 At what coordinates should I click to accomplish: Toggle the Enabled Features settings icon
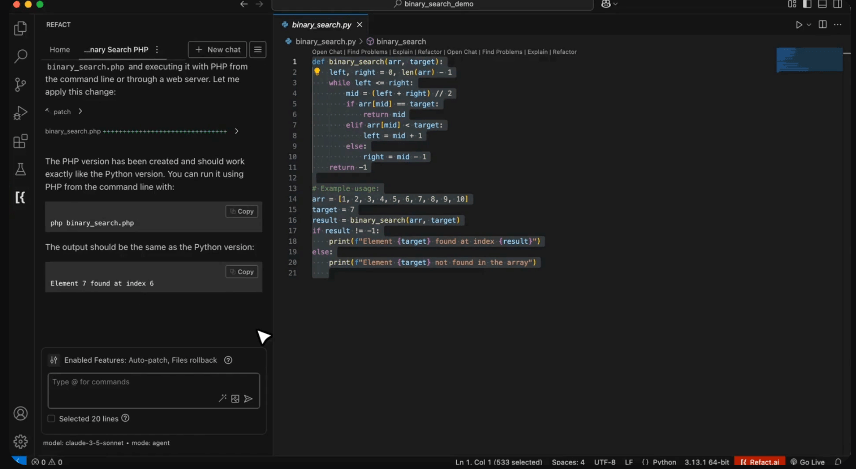point(54,360)
